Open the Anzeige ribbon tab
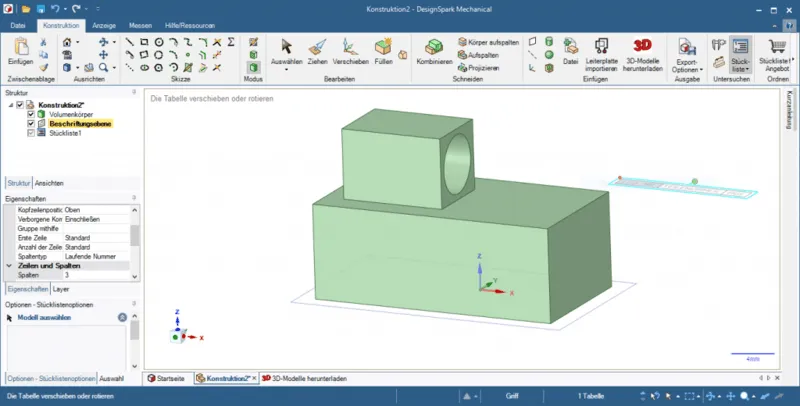This screenshot has height=406, width=800. point(104,26)
